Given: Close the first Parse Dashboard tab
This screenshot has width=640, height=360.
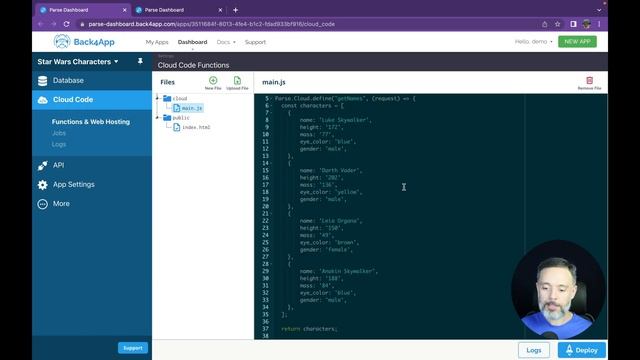Looking at the screenshot, I should pyautogui.click(x=124, y=10).
